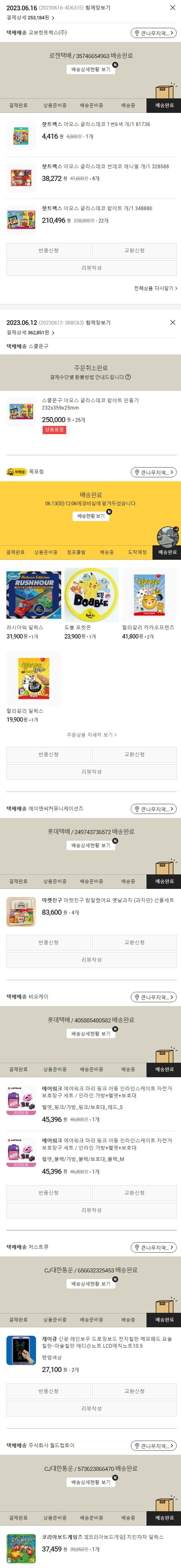This screenshot has height=1568, width=181.
Task: Expand 결제상세 362,851원 payment details
Action: (30, 333)
